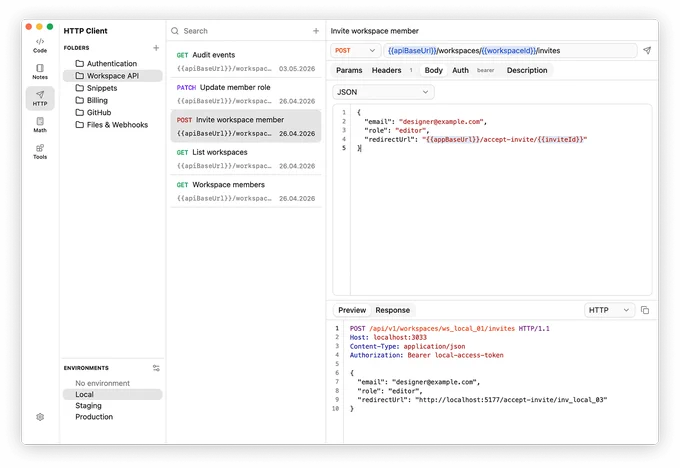The width and height of the screenshot is (680, 468).
Task: Switch to the Preview tab
Action: click(x=352, y=310)
